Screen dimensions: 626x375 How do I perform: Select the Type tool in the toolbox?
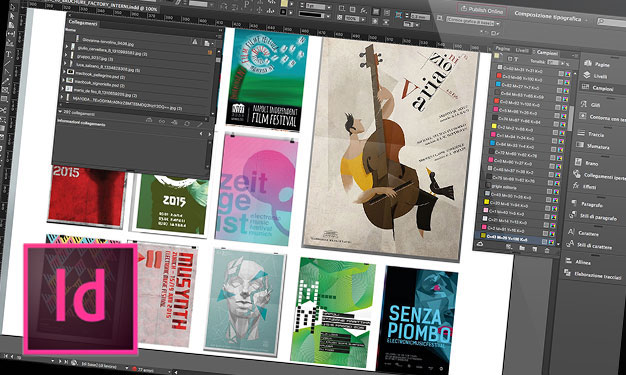8,54
